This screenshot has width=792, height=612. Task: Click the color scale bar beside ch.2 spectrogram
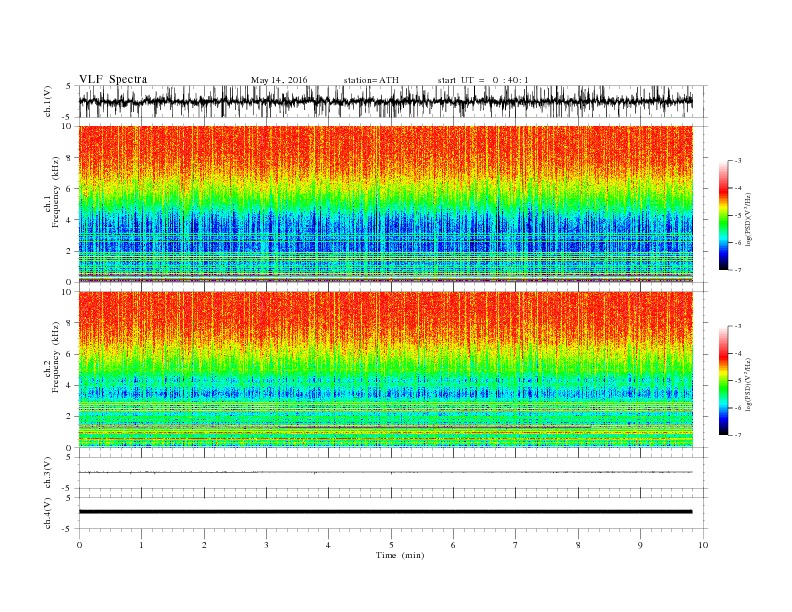(723, 380)
